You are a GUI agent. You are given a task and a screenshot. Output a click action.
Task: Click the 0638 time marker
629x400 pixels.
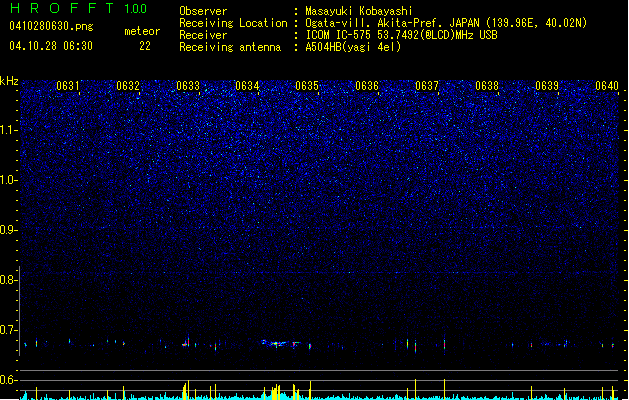pos(487,86)
